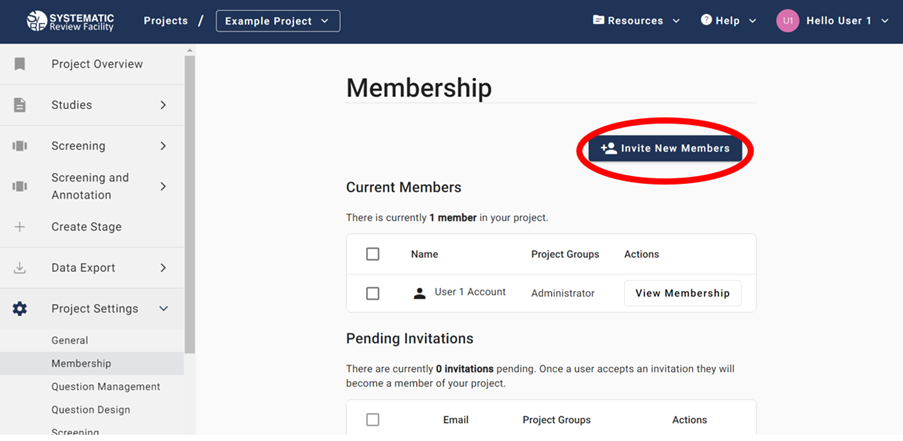Expand the Resources menu
This screenshot has height=441, width=903.
636,21
